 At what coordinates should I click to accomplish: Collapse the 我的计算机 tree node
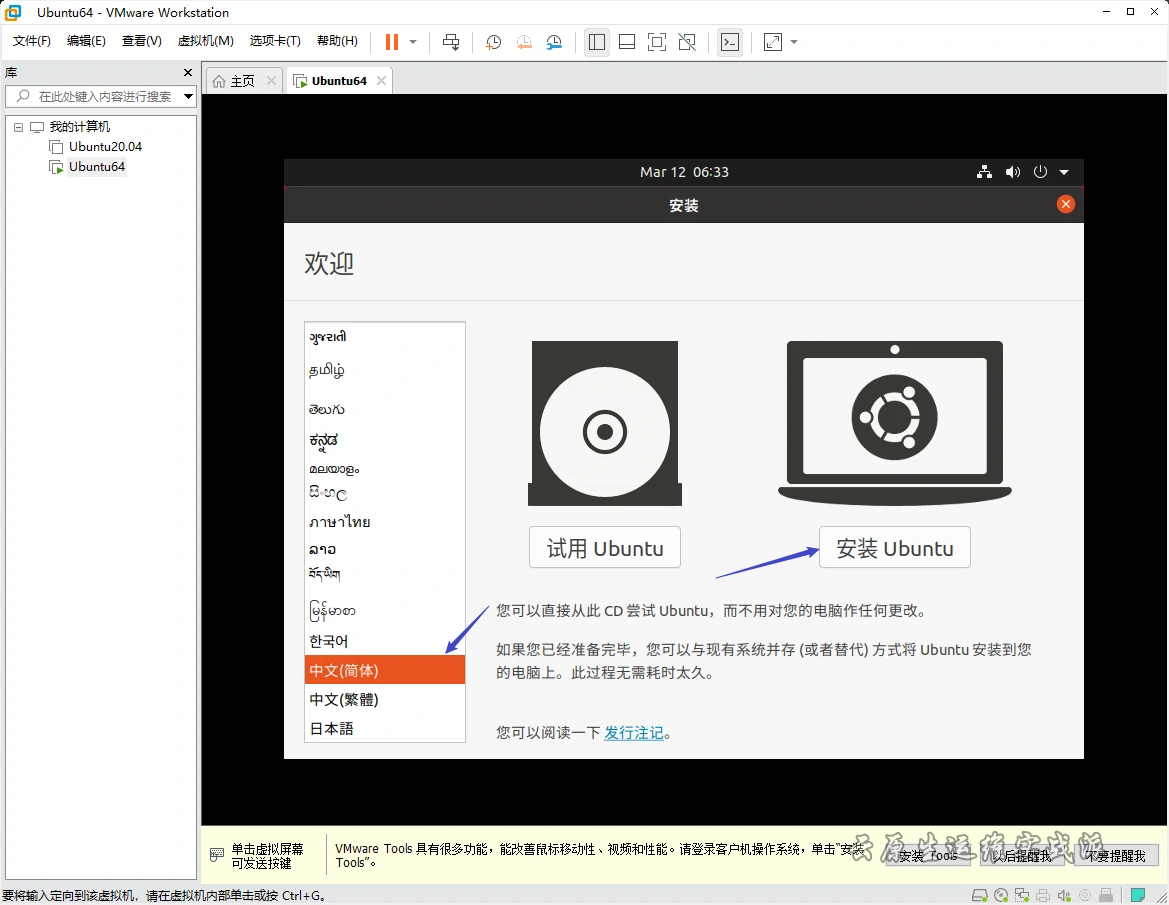(x=19, y=127)
